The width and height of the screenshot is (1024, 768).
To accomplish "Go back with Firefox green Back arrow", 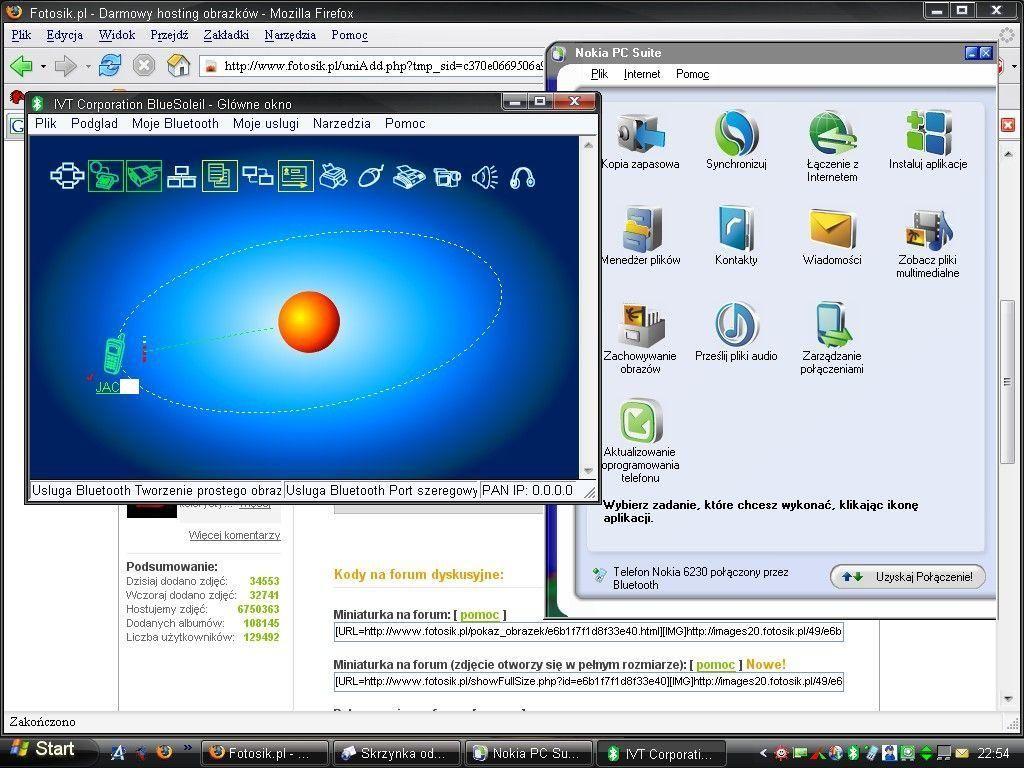I will pos(22,65).
